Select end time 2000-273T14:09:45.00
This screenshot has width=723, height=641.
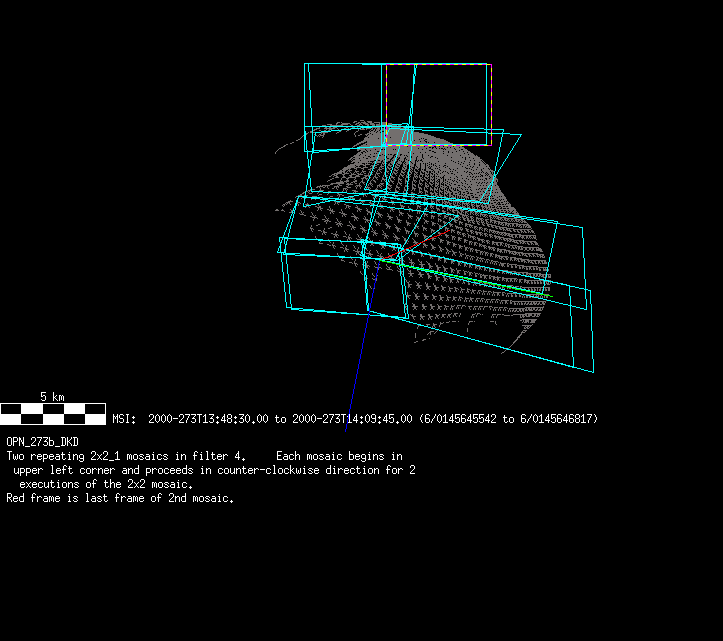coord(352,419)
